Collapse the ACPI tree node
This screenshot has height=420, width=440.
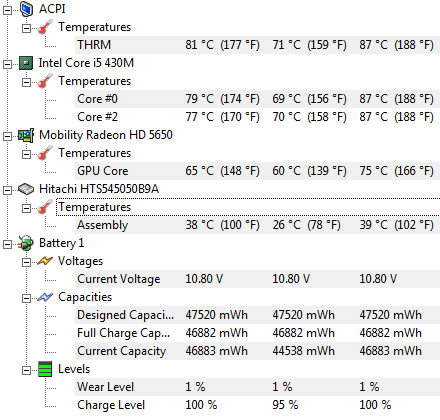(7, 10)
